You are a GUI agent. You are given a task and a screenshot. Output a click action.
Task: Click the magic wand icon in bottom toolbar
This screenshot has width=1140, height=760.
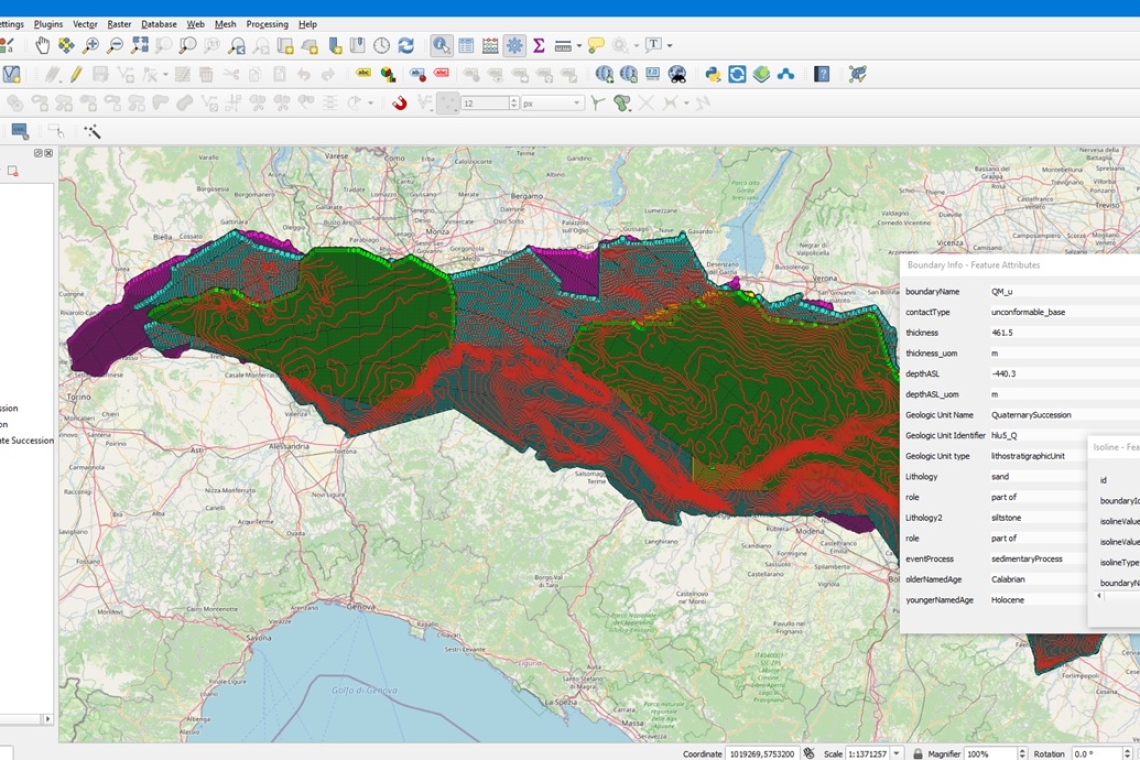[x=92, y=132]
